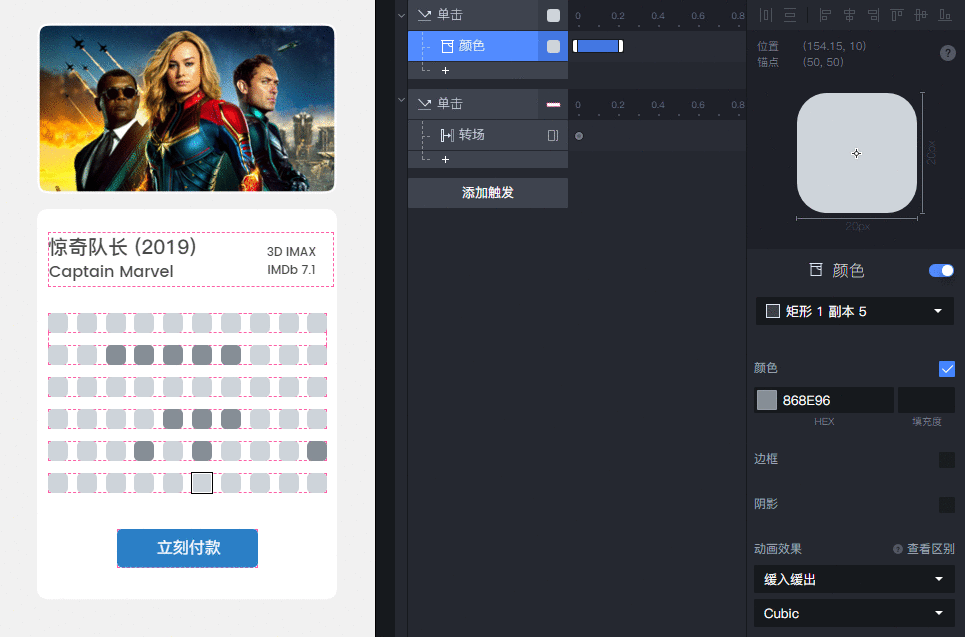Collapse the first 单击 trigger group
The image size is (965, 637).
click(401, 15)
